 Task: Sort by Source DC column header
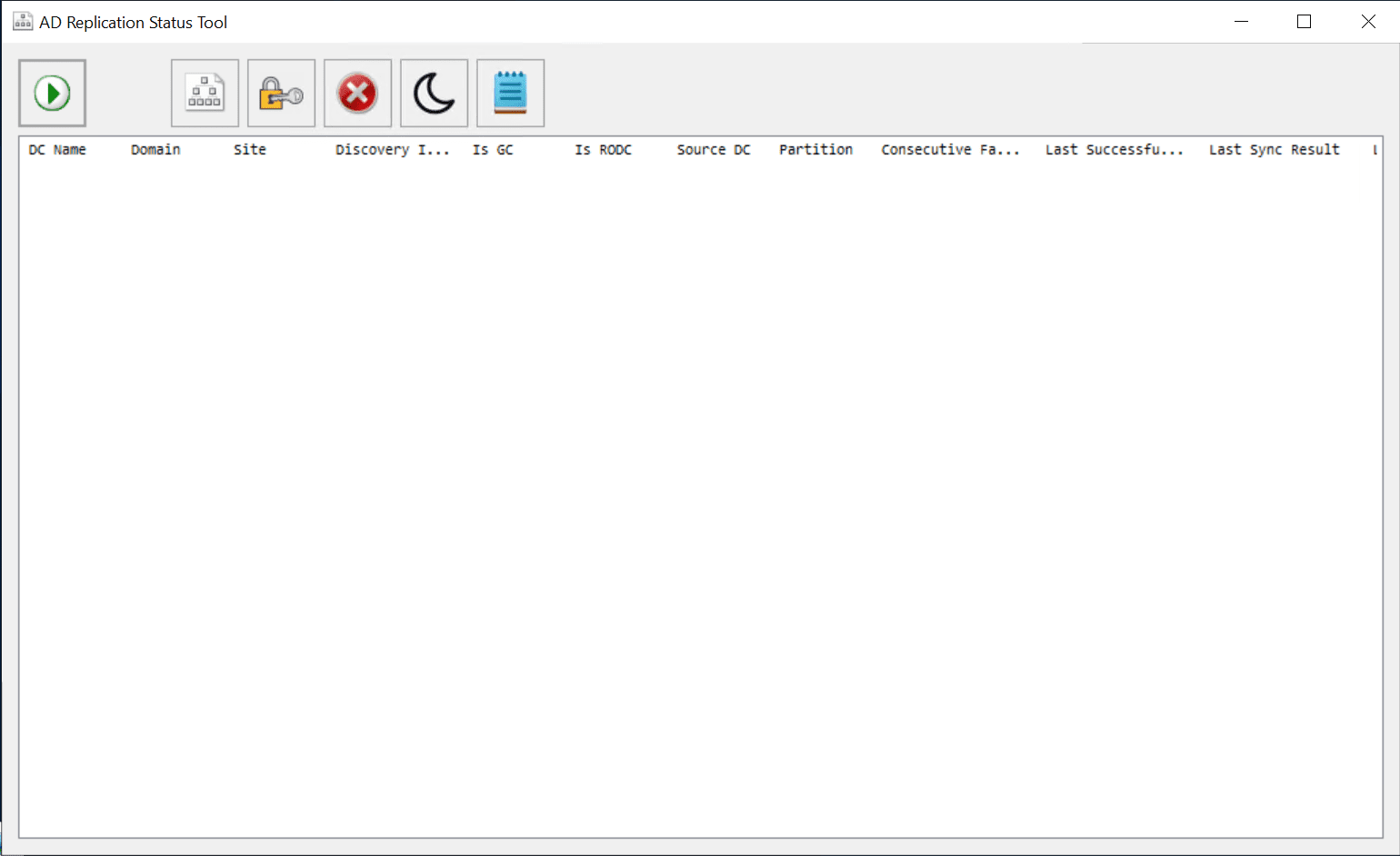tap(714, 150)
